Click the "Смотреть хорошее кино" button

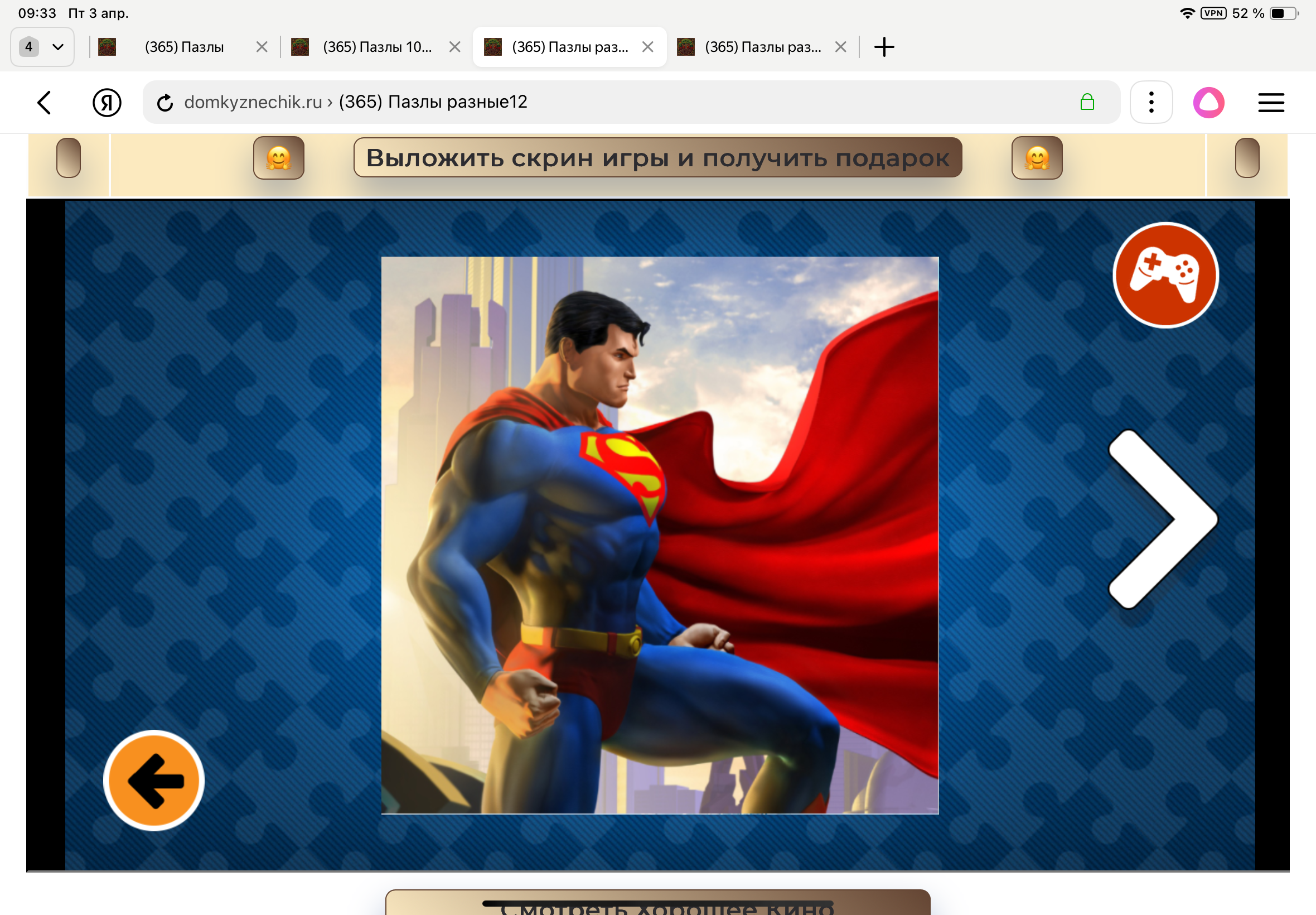point(657,905)
